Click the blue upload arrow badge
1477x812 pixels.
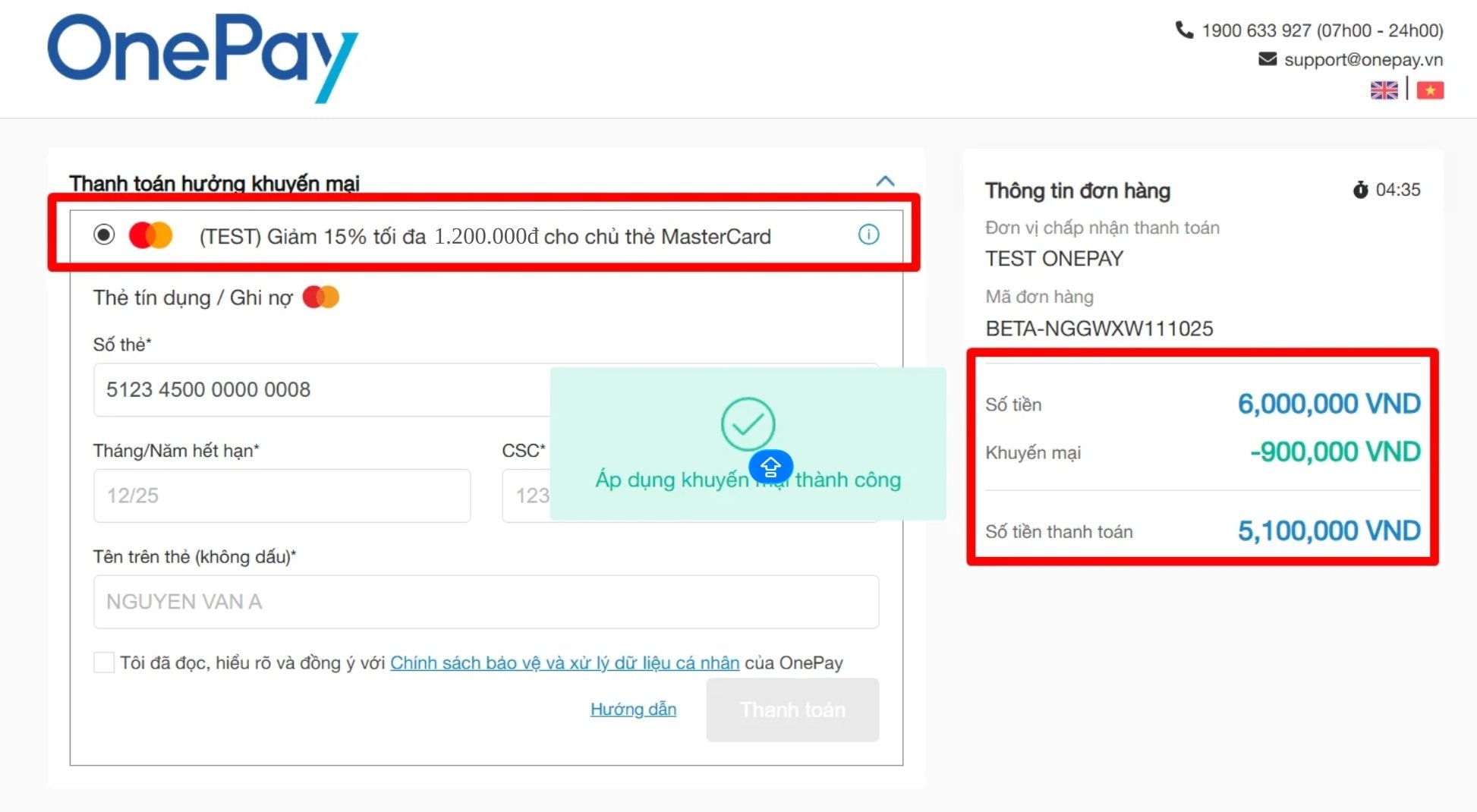pos(770,467)
